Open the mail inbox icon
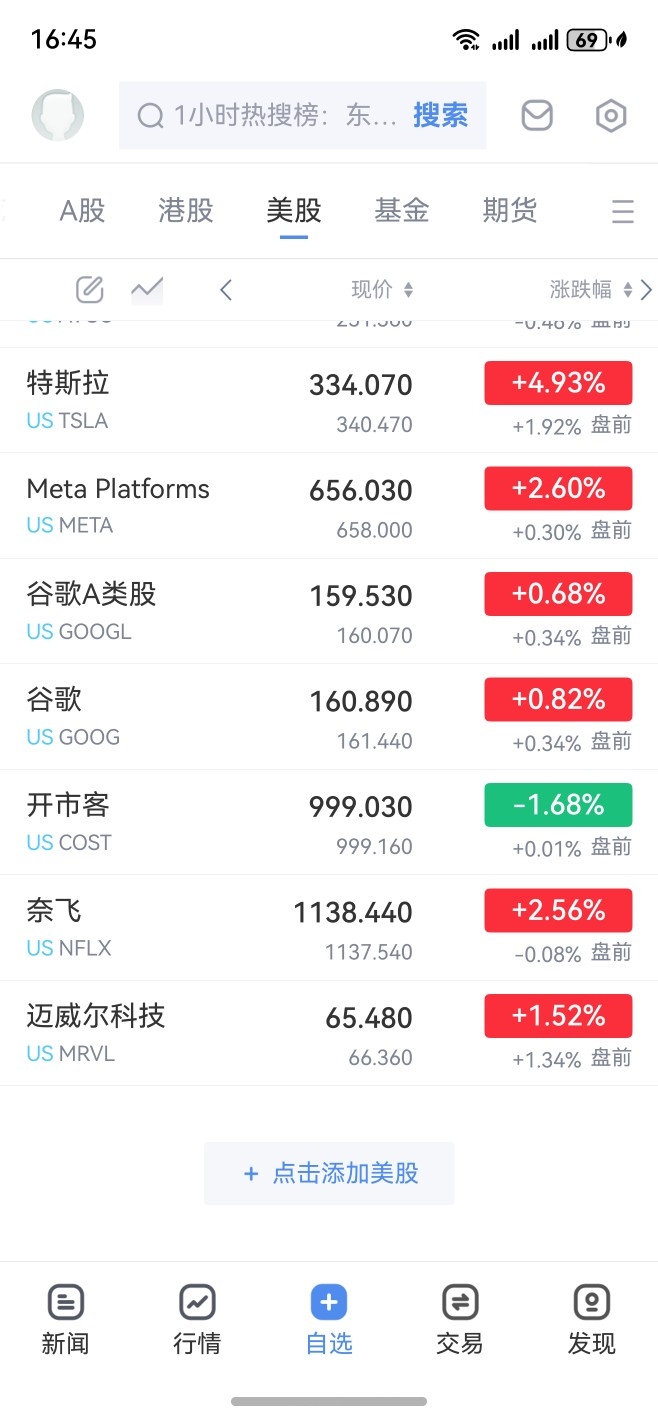This screenshot has height=1416, width=658. [x=537, y=116]
